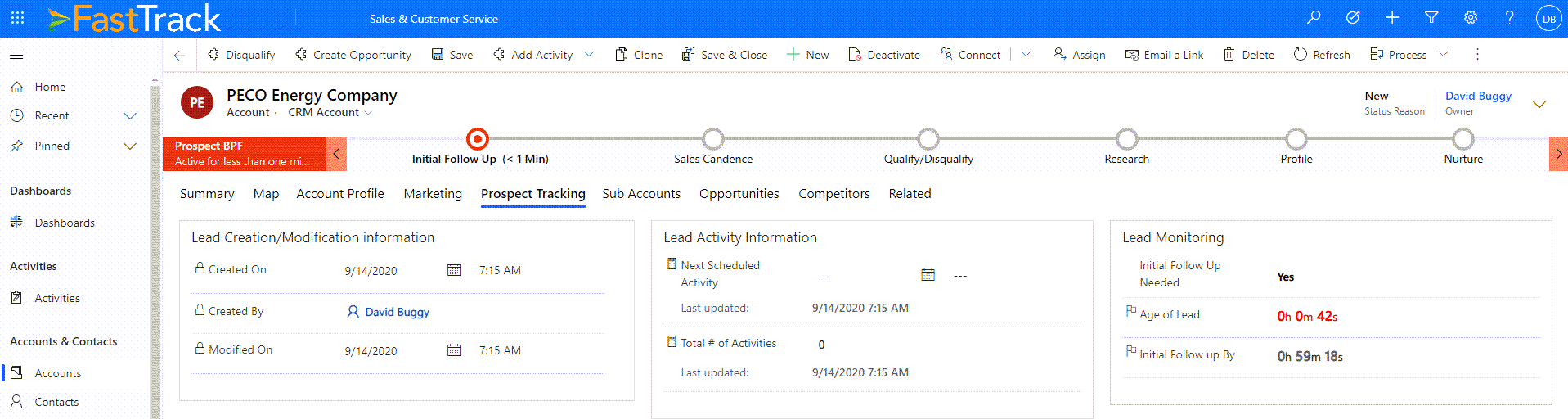Click the search magnifier icon in header

[1314, 17]
